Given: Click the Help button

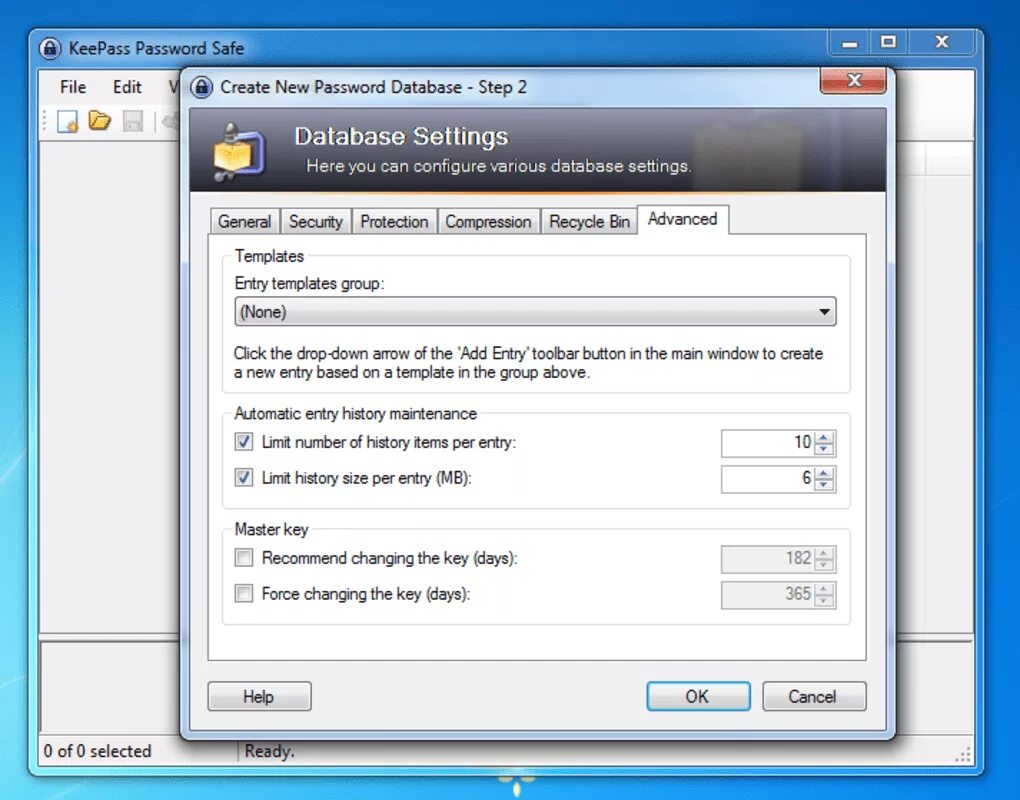Looking at the screenshot, I should click(260, 697).
